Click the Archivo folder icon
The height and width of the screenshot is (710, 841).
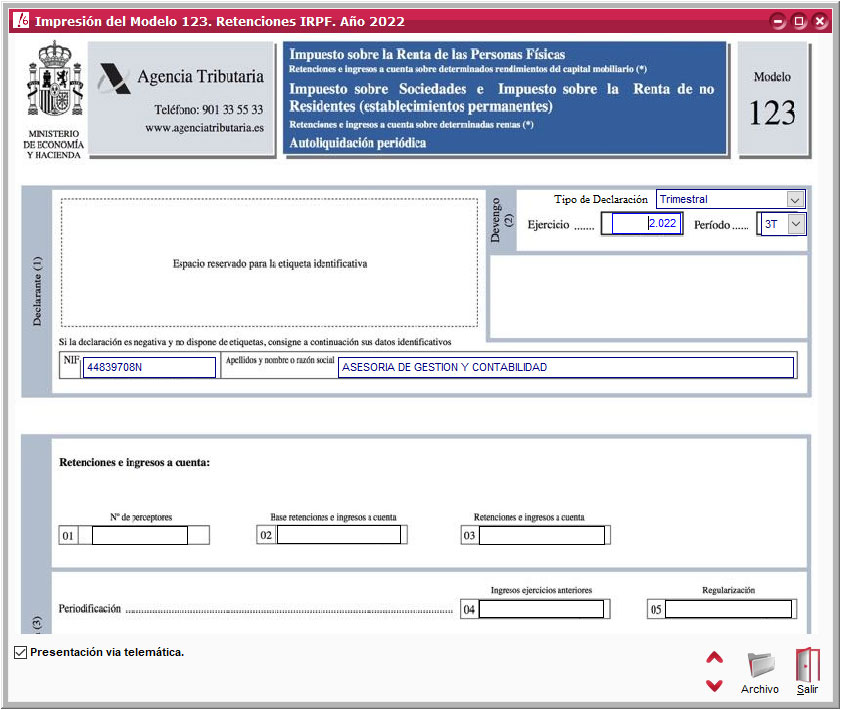[761, 666]
